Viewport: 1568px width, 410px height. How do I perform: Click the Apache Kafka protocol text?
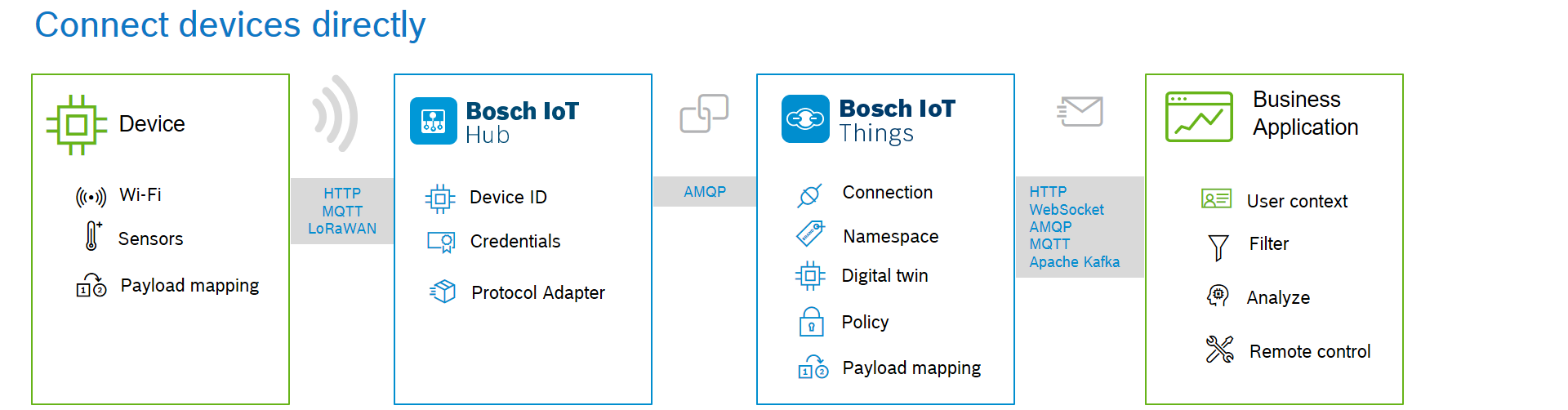point(1074,262)
